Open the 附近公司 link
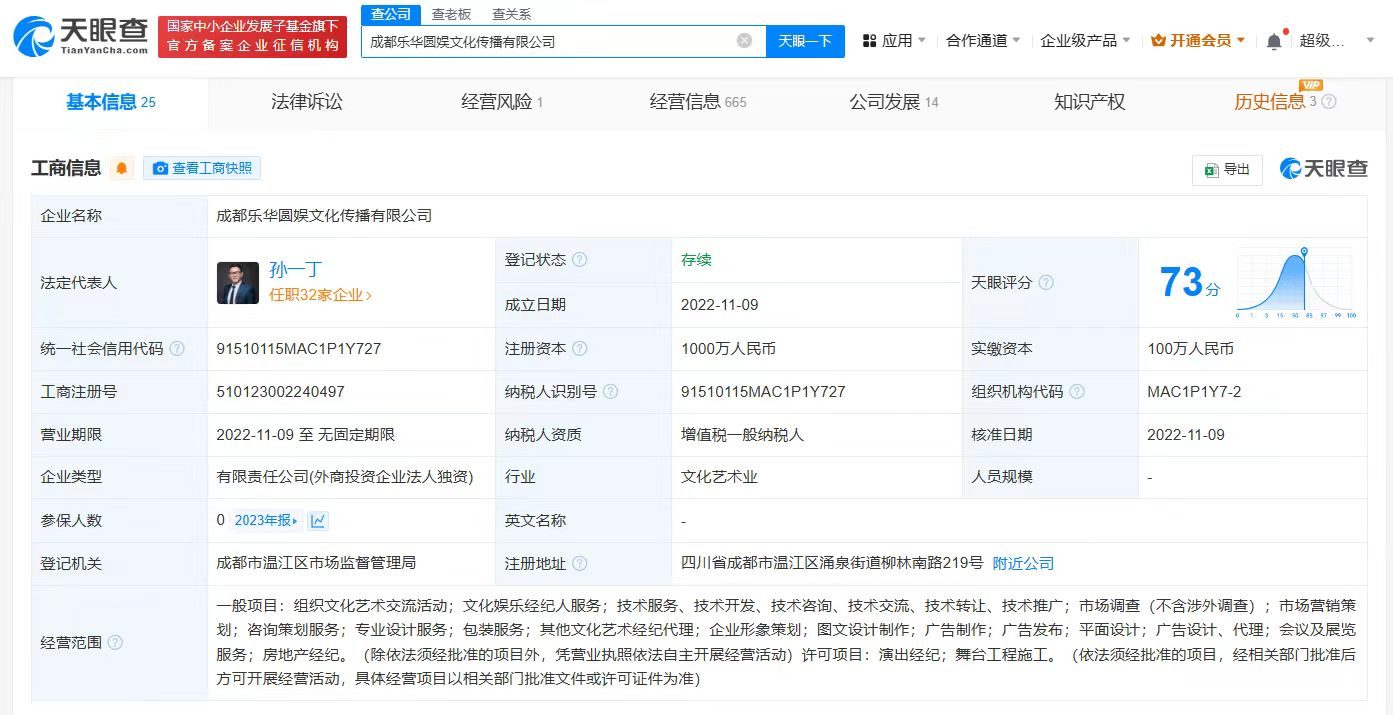Image resolution: width=1393 pixels, height=715 pixels. pos(1023,563)
